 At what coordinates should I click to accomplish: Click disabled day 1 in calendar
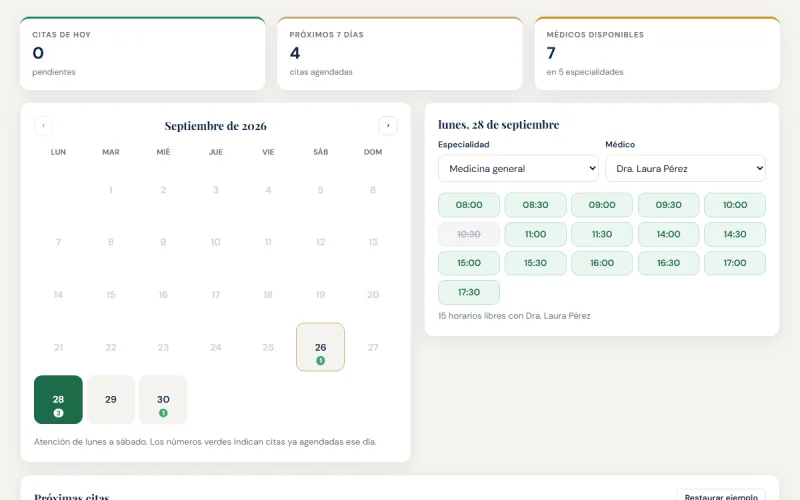pyautogui.click(x=111, y=190)
